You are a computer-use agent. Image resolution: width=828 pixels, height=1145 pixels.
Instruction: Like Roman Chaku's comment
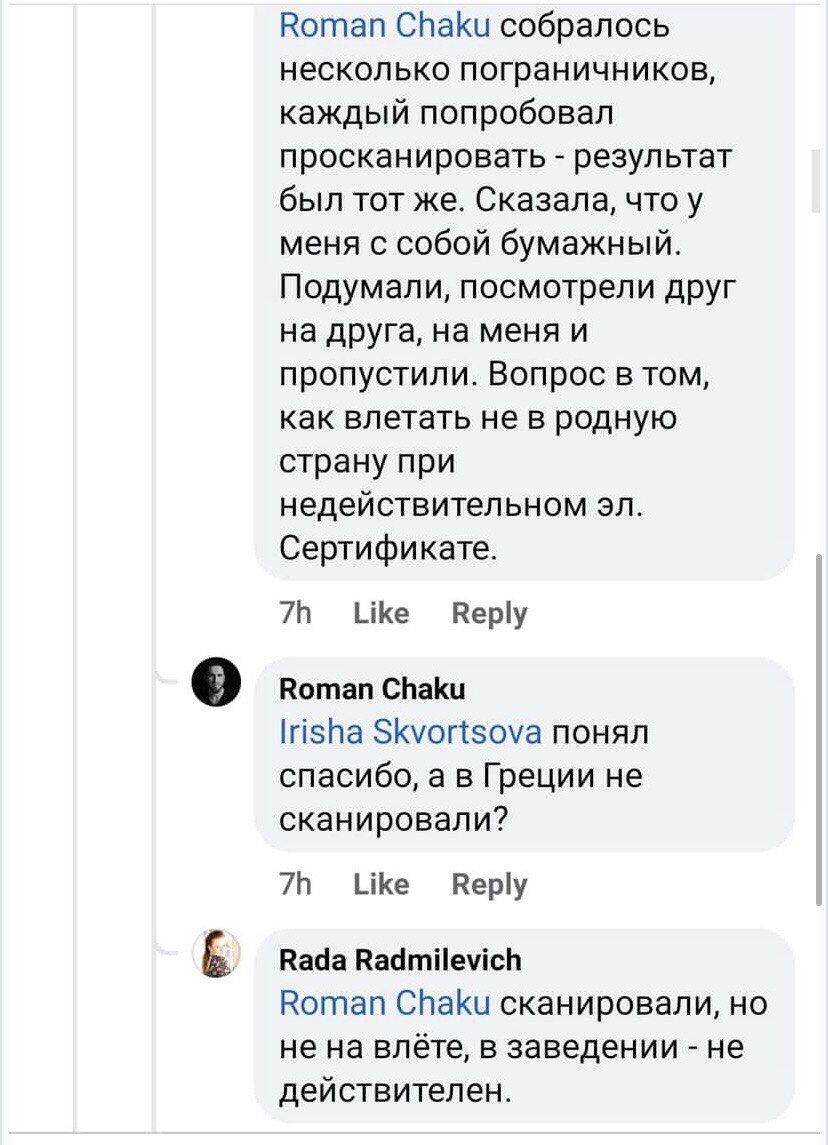(x=380, y=883)
